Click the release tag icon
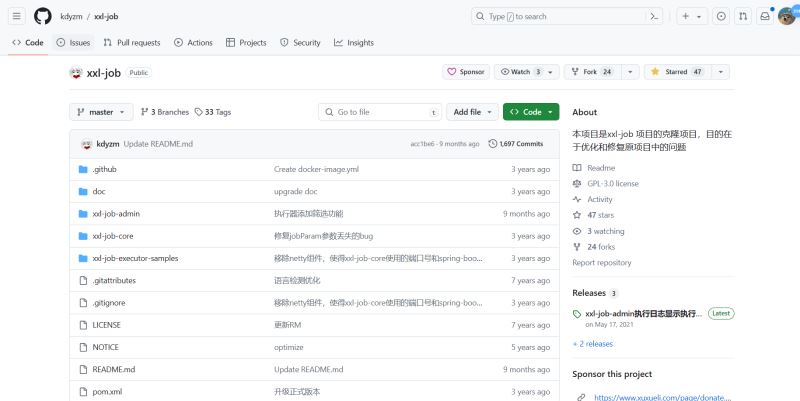The height and width of the screenshot is (401, 800). coord(577,314)
